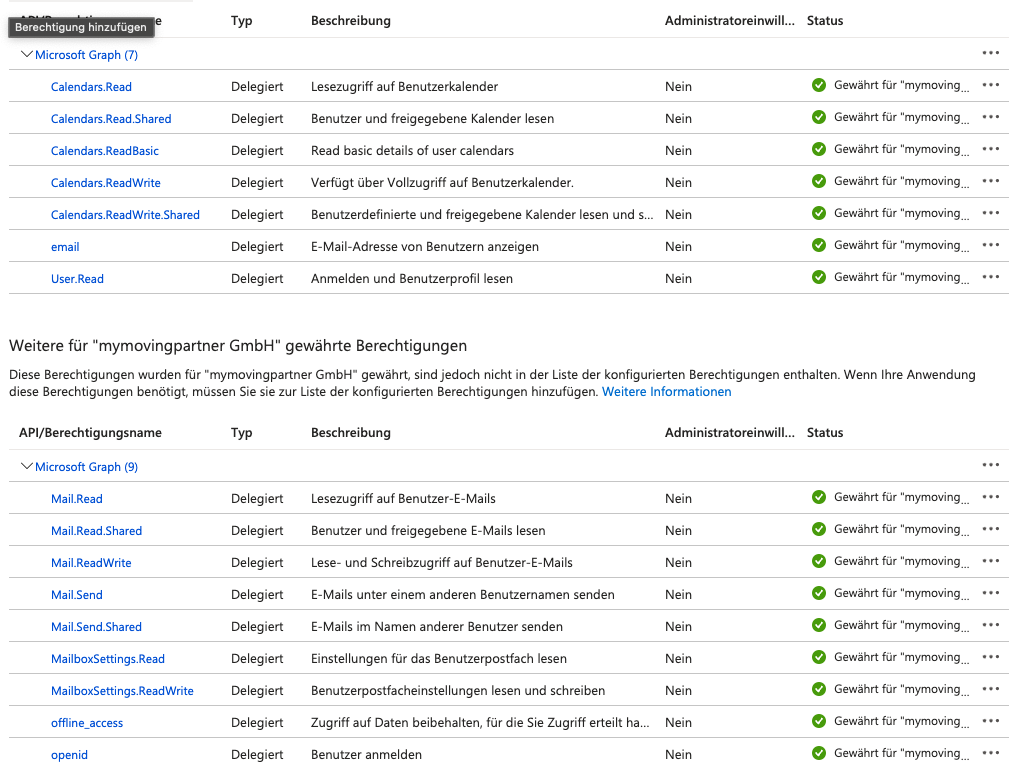The width and height of the screenshot is (1014, 769).
Task: Click the Beschreibung column header in the upper table
Action: tap(351, 21)
